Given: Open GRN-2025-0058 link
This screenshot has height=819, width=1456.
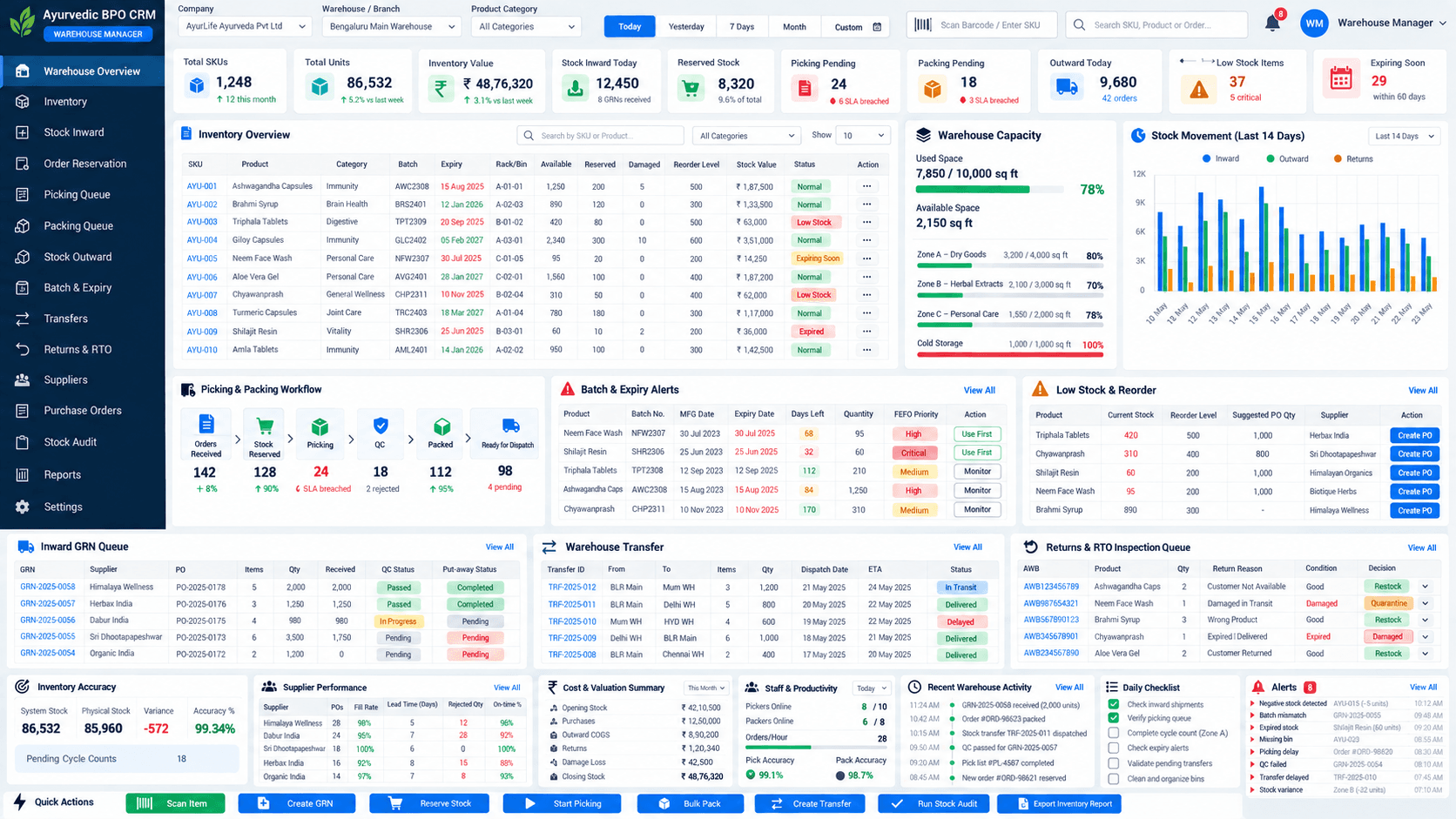Looking at the screenshot, I should coord(48,587).
